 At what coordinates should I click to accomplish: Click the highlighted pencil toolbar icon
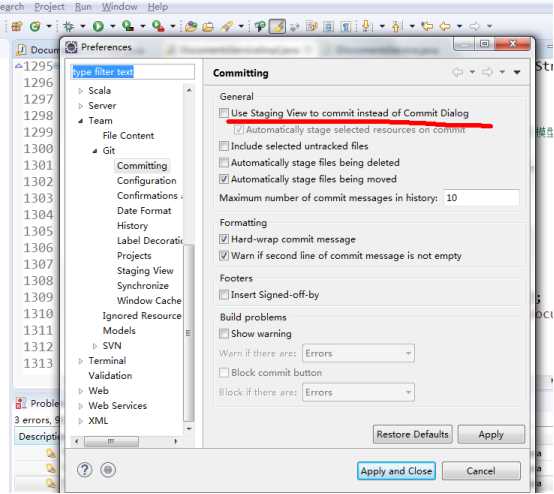pos(277,26)
